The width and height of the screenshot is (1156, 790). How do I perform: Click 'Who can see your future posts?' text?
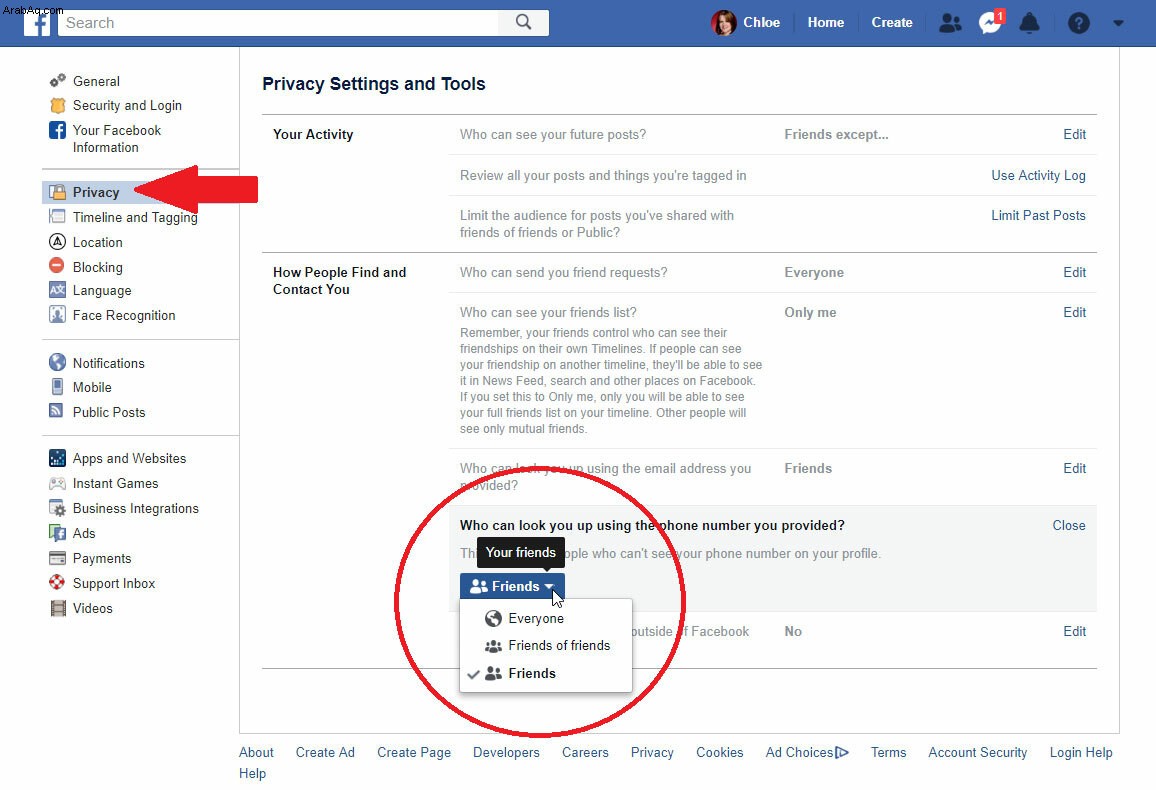553,134
